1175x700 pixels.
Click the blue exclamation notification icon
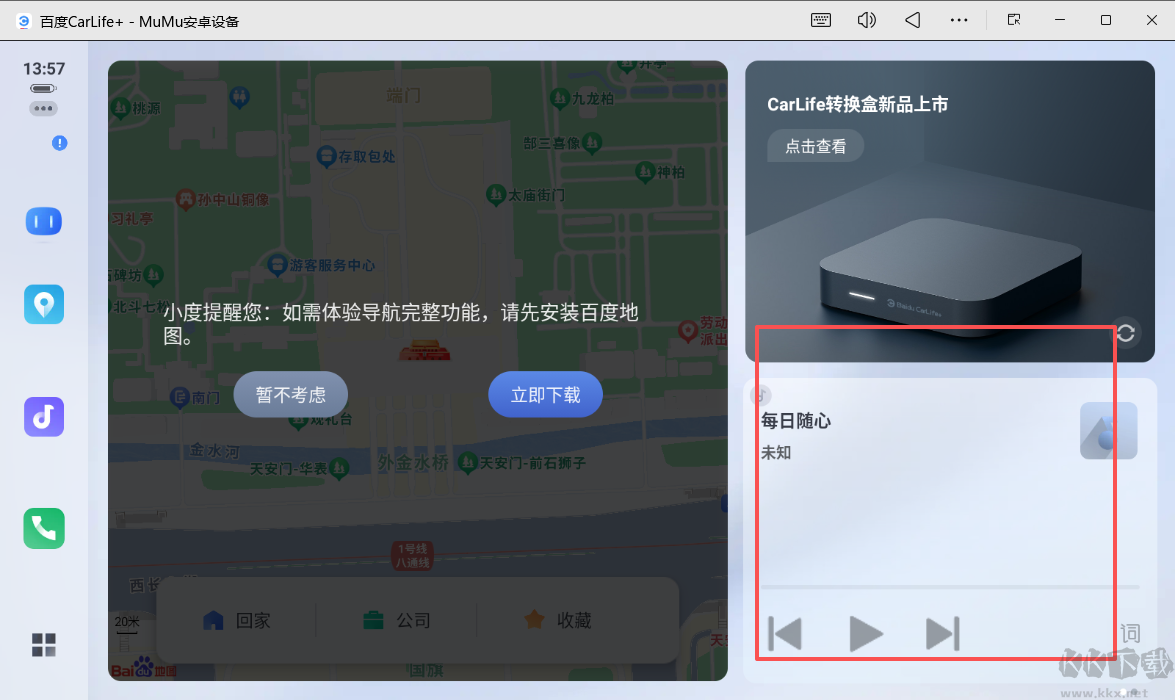click(59, 143)
